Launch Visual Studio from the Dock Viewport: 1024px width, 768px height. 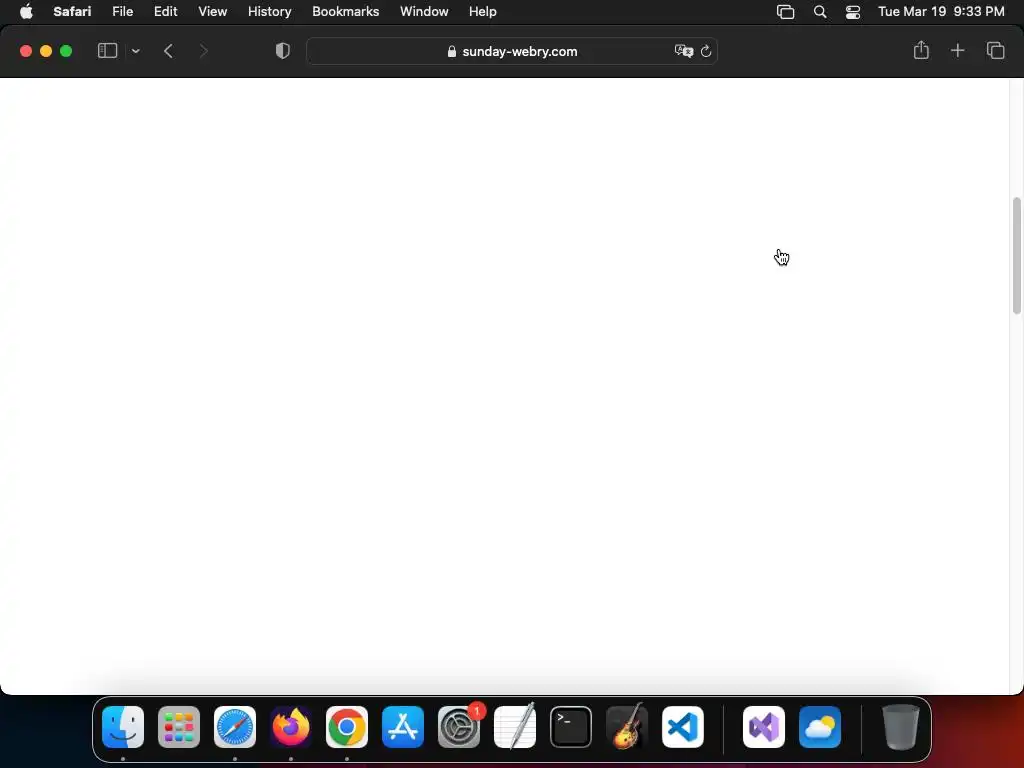764,727
